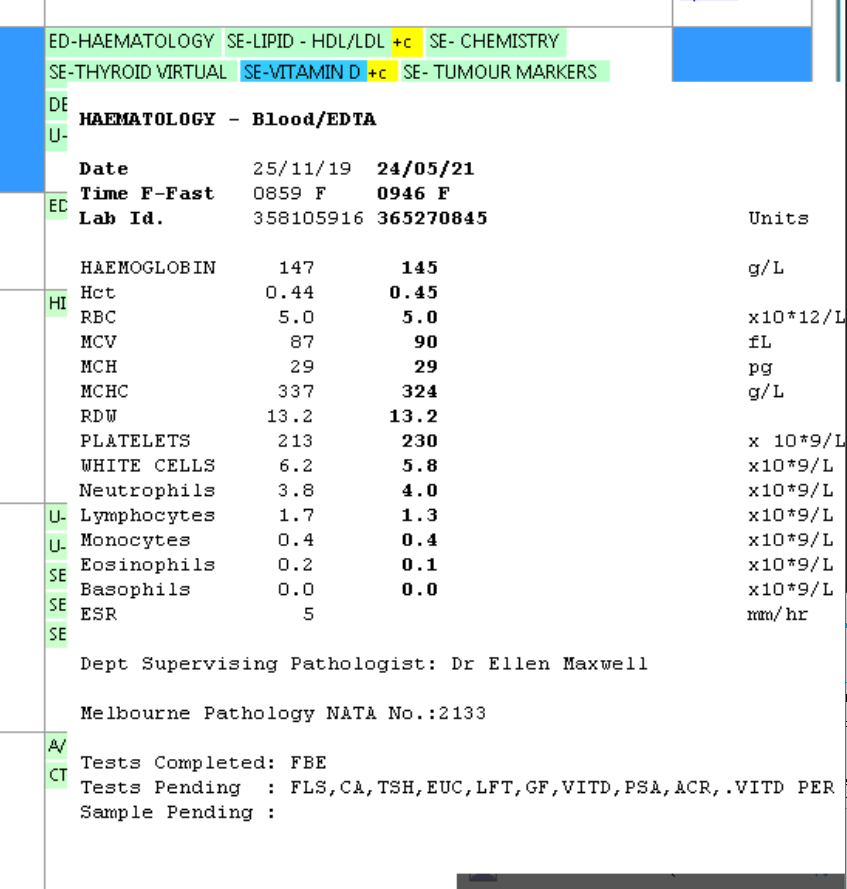Open the highlighted SE-VITAMIN D result
Screen dimensions: 847x889
304,72
